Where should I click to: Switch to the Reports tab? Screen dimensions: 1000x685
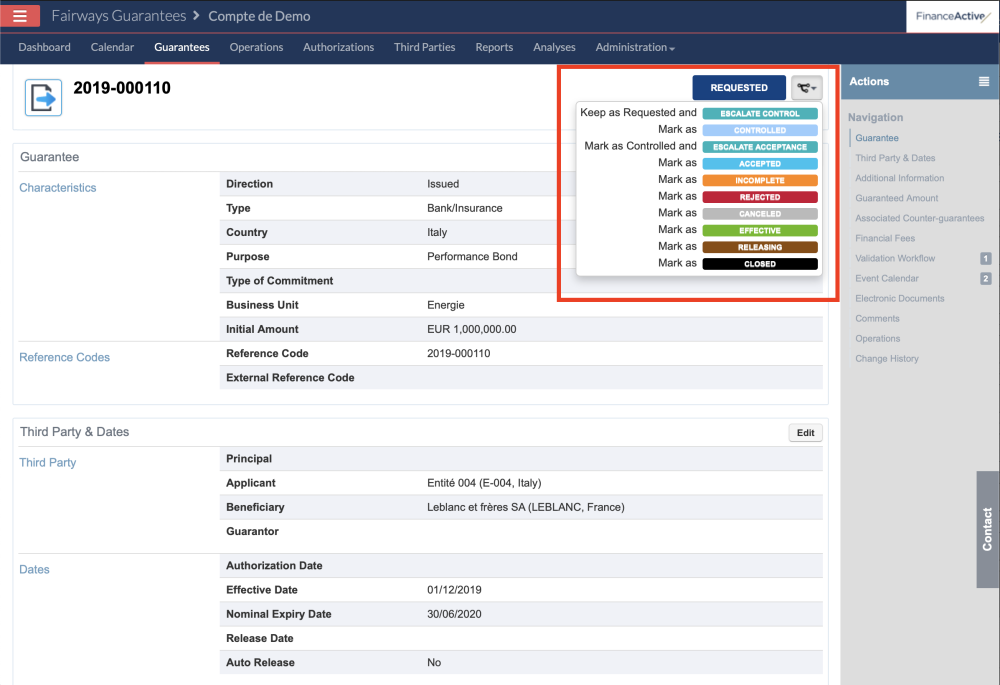(494, 47)
